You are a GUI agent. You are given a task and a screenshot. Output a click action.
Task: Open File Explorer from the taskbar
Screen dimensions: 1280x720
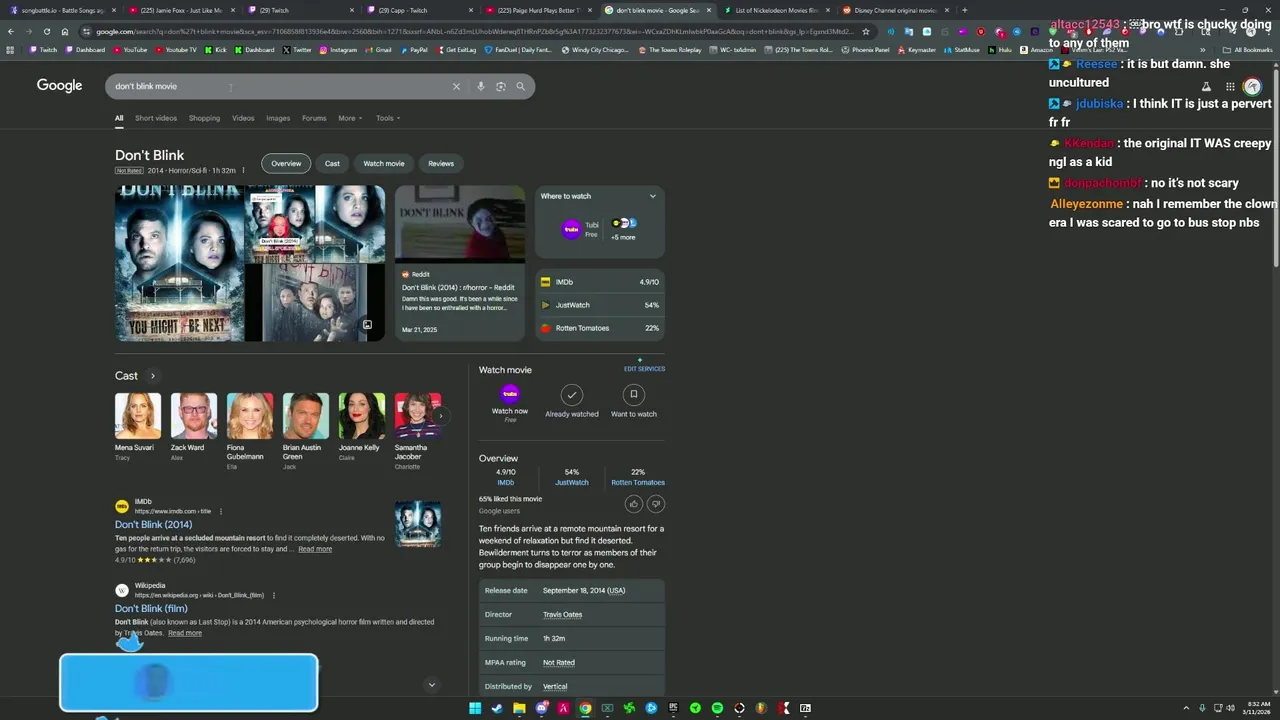pos(519,708)
